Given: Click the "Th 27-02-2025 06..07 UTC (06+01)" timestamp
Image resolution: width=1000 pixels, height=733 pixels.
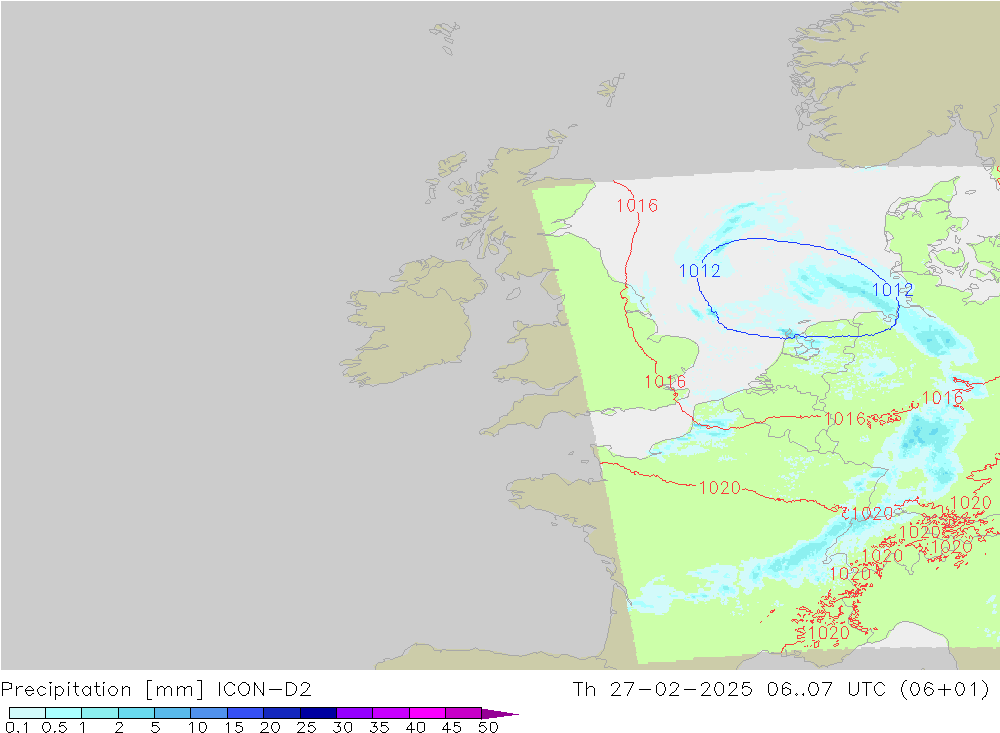Looking at the screenshot, I should [781, 690].
